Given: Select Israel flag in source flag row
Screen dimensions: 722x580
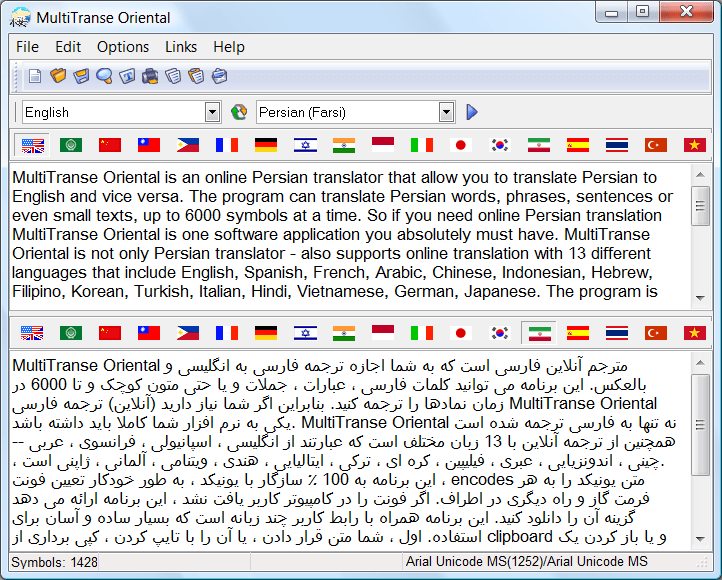Looking at the screenshot, I should [305, 145].
